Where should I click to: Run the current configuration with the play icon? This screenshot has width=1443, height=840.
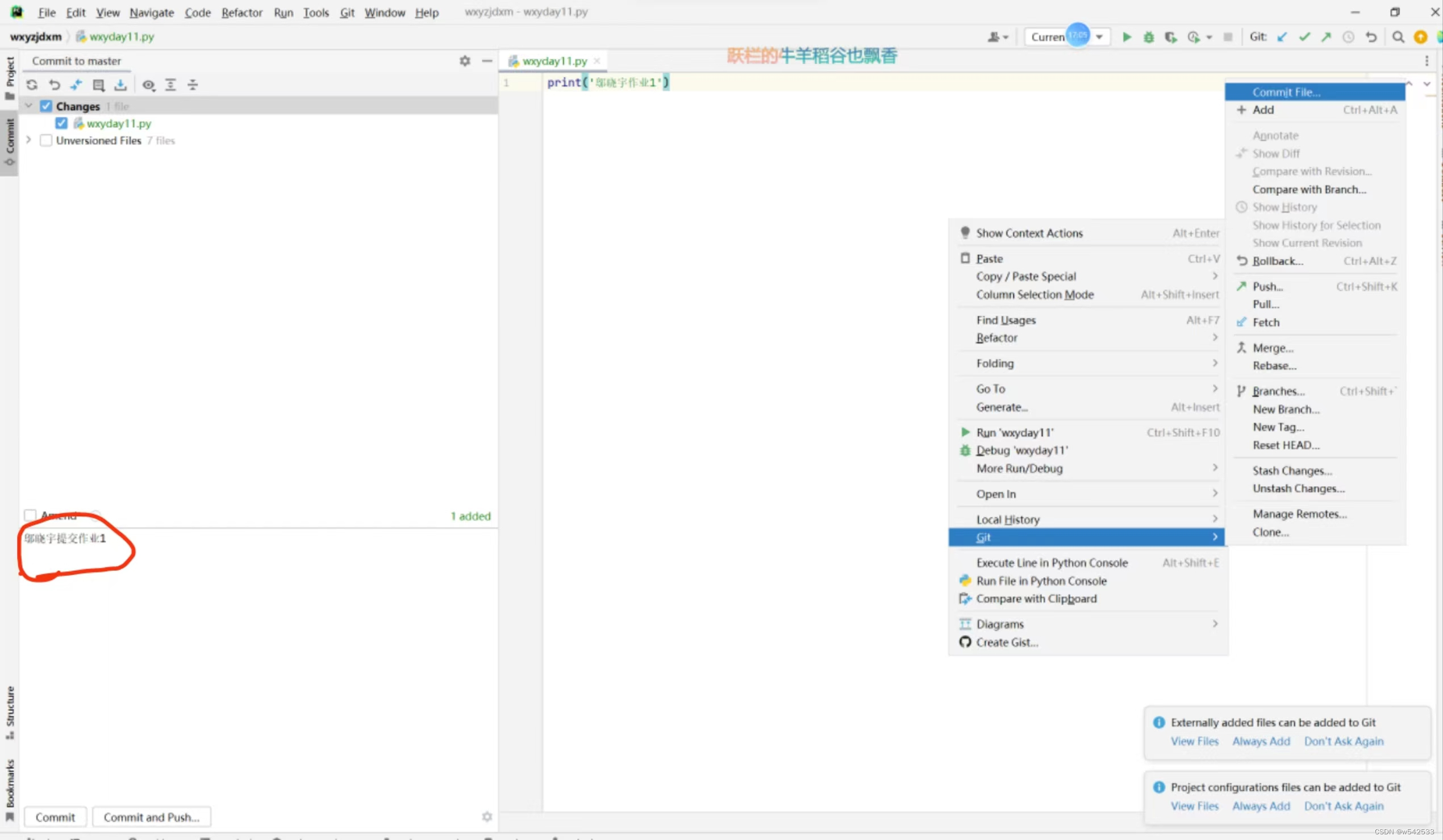pos(1126,37)
